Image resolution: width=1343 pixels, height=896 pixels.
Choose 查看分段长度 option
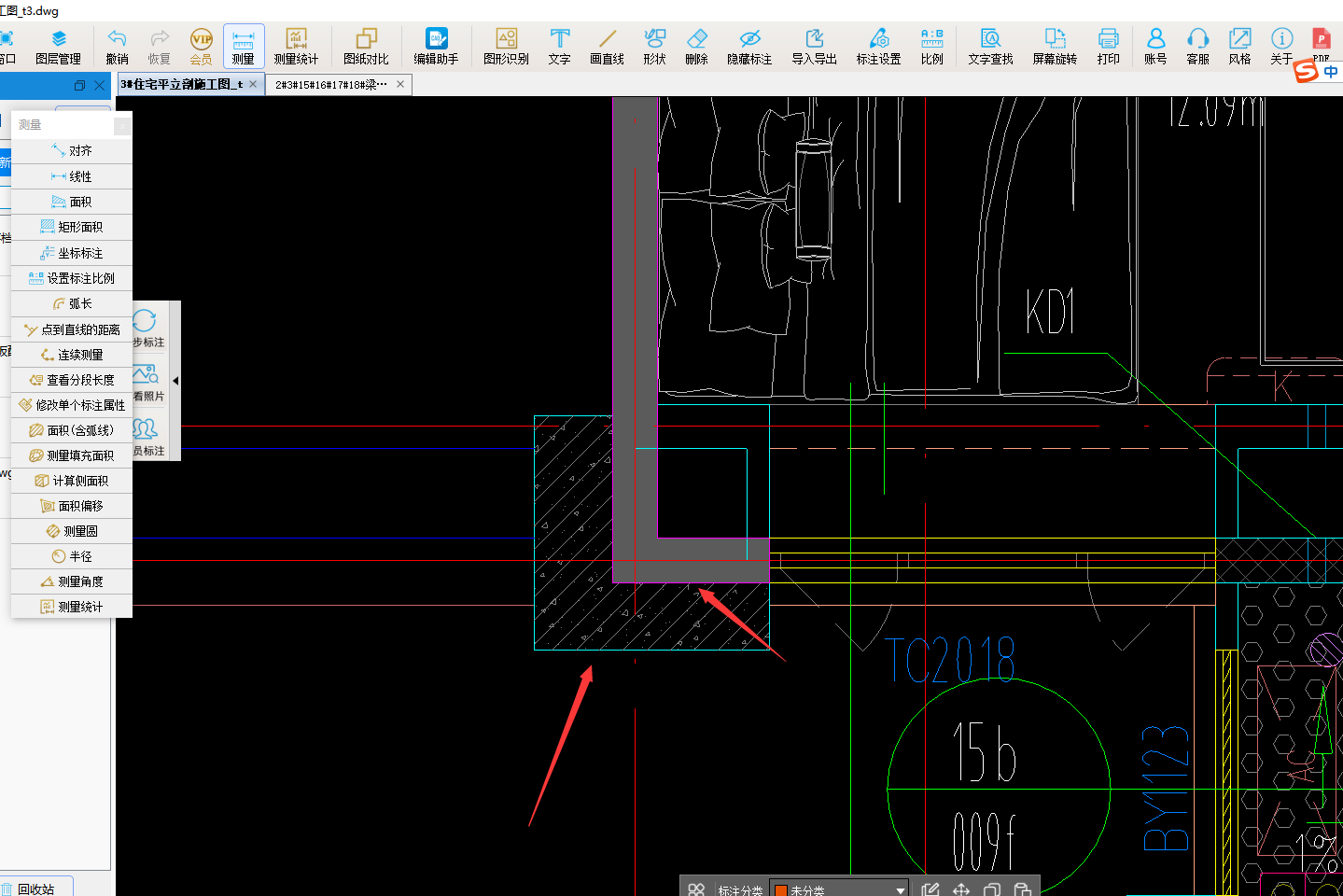pos(72,380)
